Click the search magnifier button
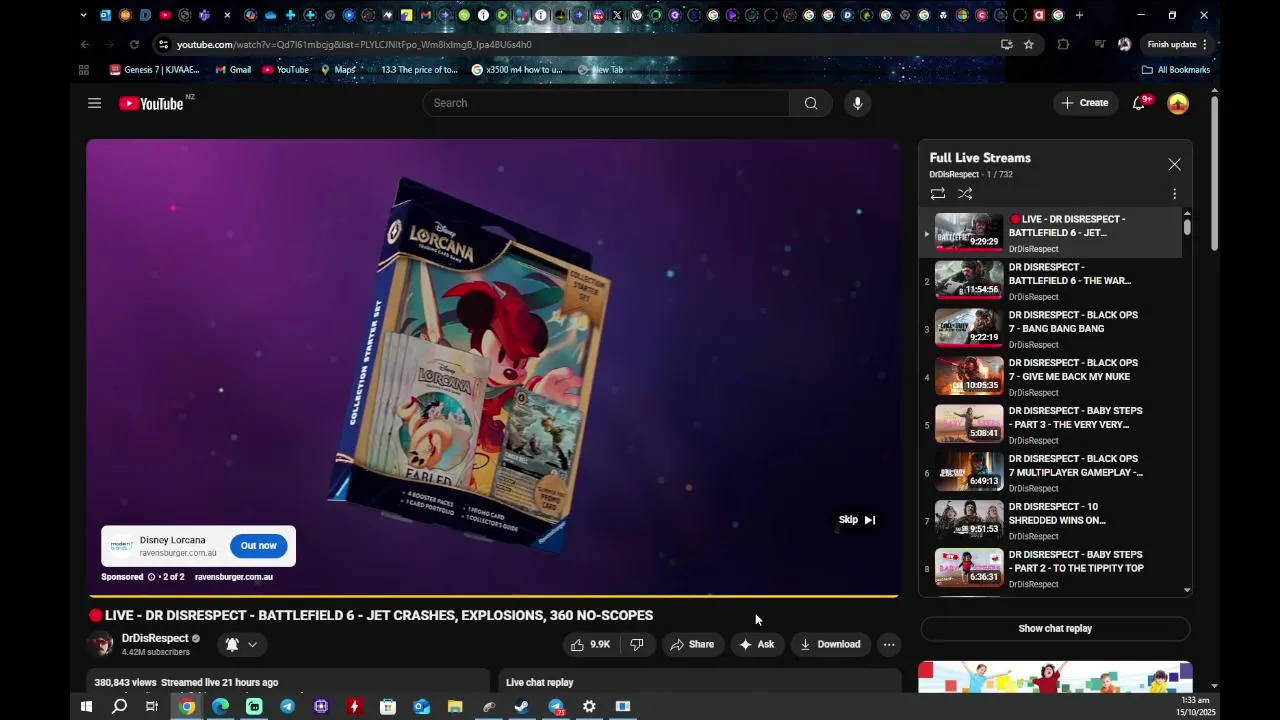The image size is (1280, 720). [x=811, y=103]
